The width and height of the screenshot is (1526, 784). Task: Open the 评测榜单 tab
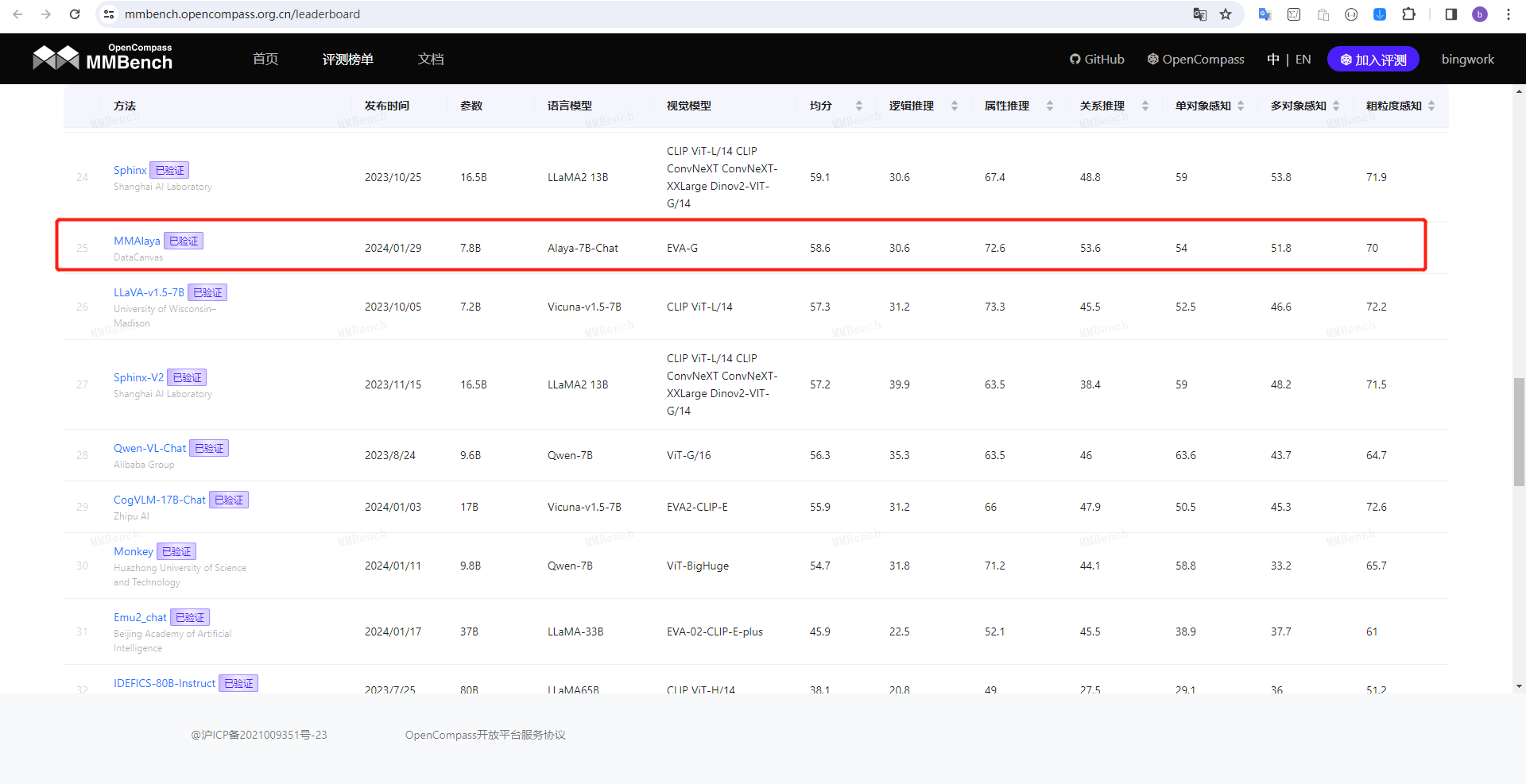coord(348,60)
